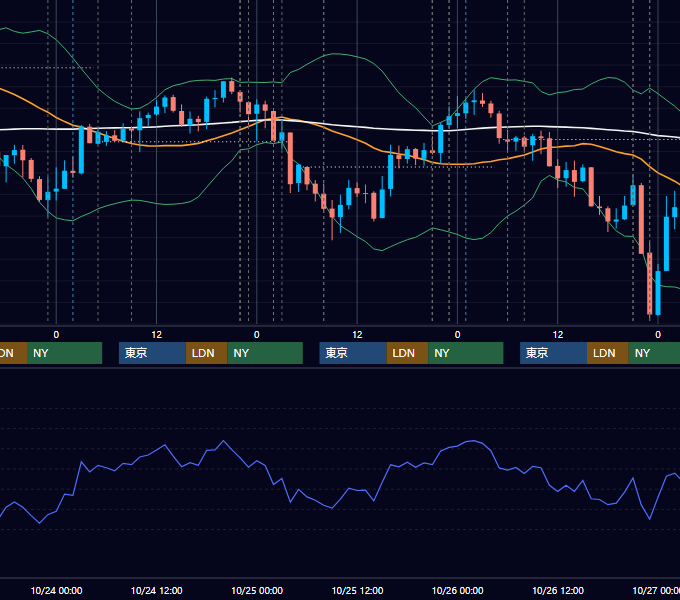680x600 pixels.
Task: Click the 10/24 12:00 time axis label
Action: [x=157, y=590]
